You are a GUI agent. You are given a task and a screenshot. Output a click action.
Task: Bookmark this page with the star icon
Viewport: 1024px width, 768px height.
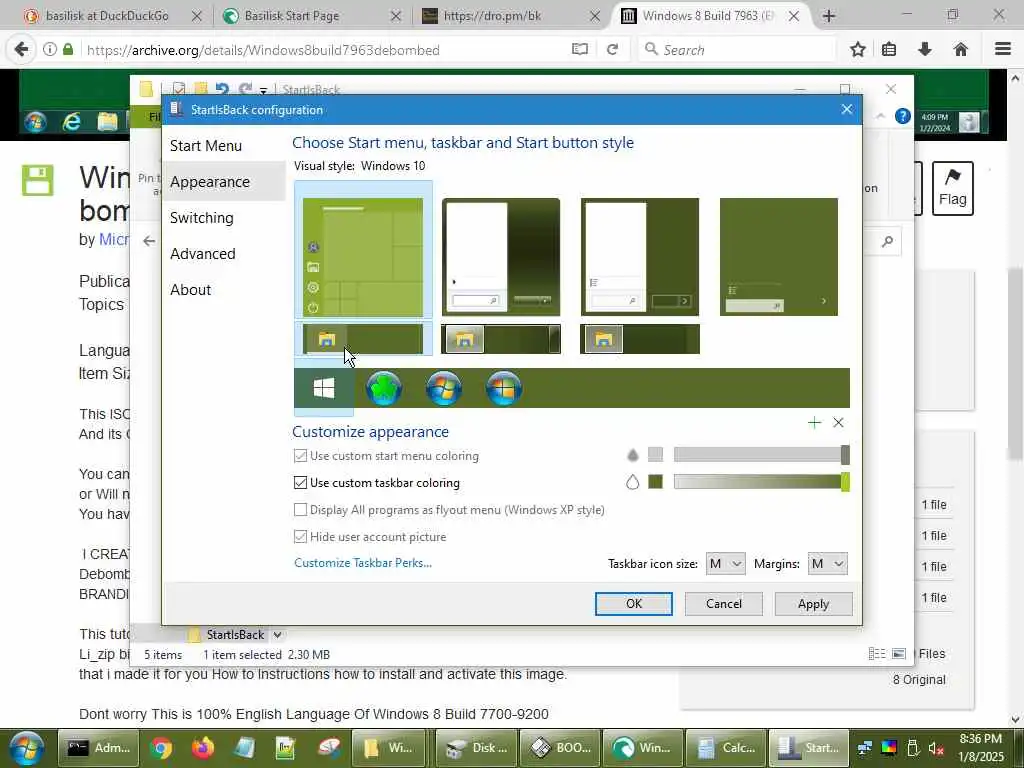(858, 49)
